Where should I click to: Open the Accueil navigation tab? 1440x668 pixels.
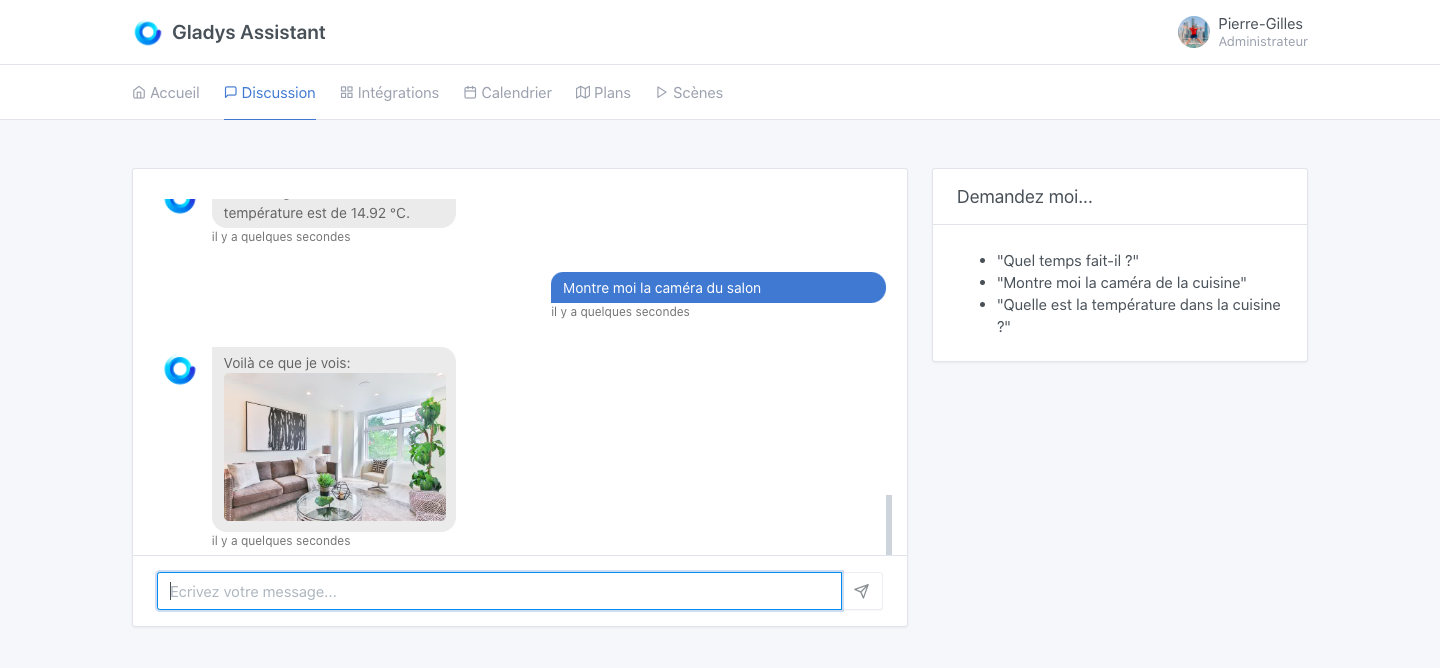coord(175,92)
